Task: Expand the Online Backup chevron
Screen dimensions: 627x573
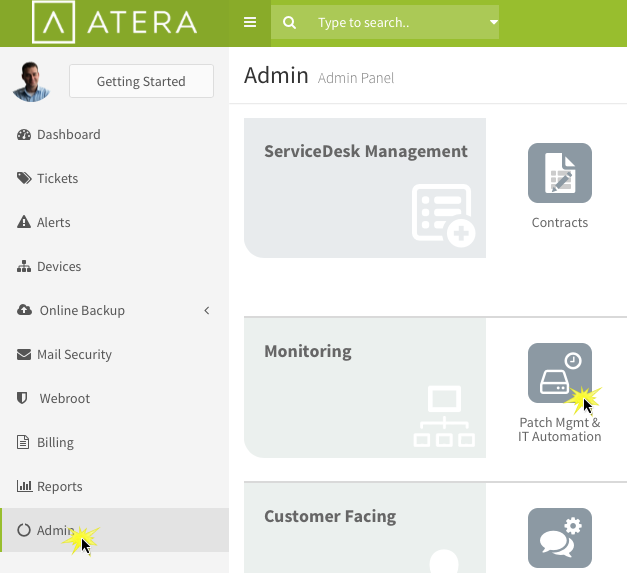Action: (207, 310)
